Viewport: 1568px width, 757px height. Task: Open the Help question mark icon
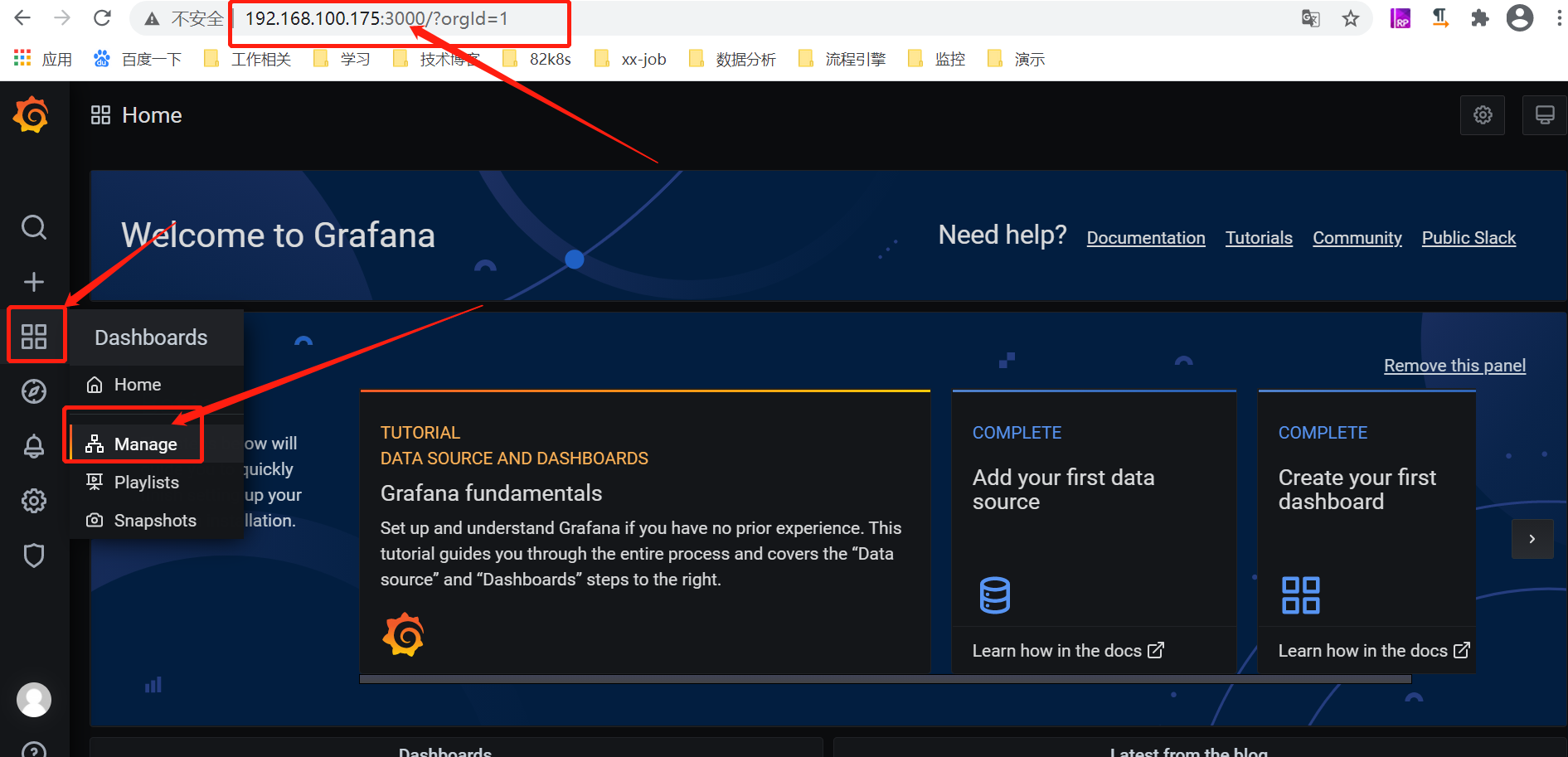click(x=34, y=751)
